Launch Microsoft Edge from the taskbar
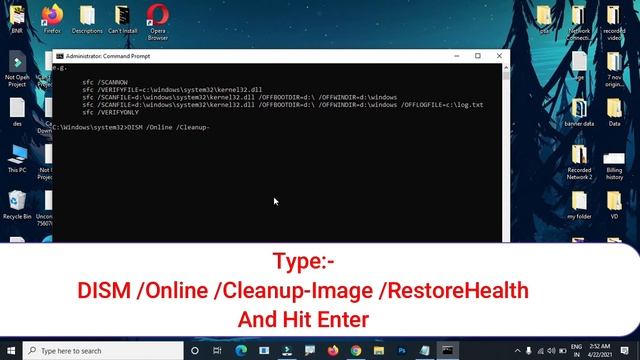The height and width of the screenshot is (360, 640). click(x=241, y=351)
